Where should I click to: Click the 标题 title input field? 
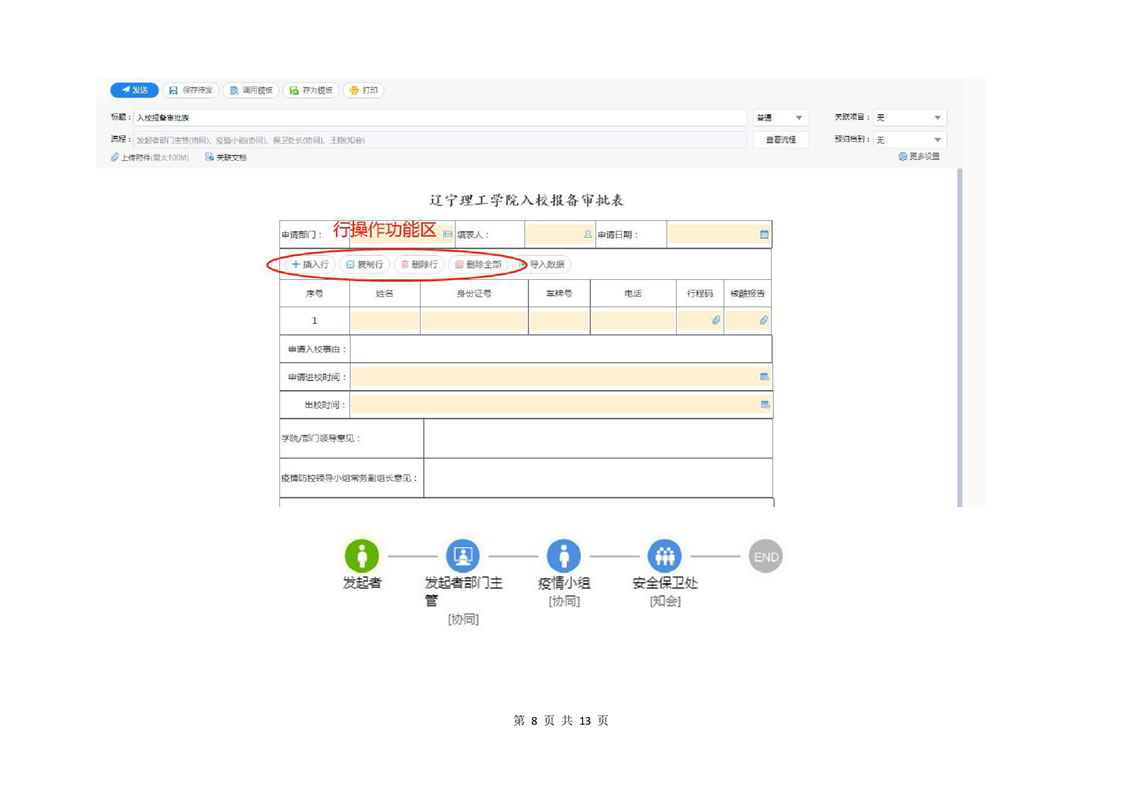coord(440,117)
